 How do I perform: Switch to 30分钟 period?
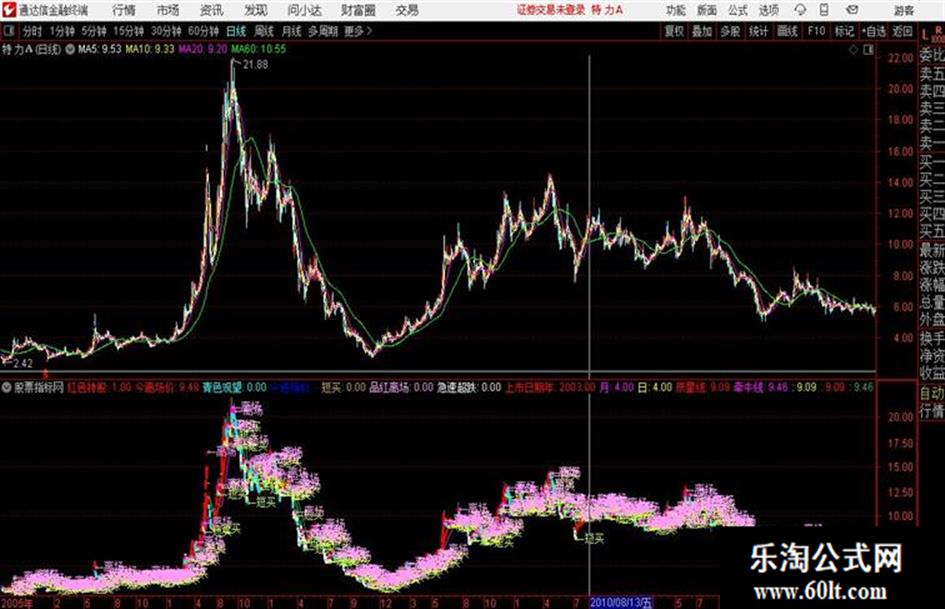(166, 31)
